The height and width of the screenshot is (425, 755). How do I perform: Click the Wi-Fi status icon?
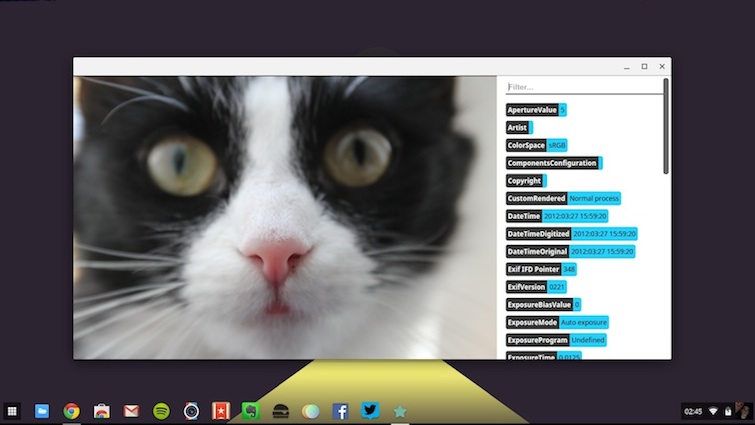coord(713,412)
